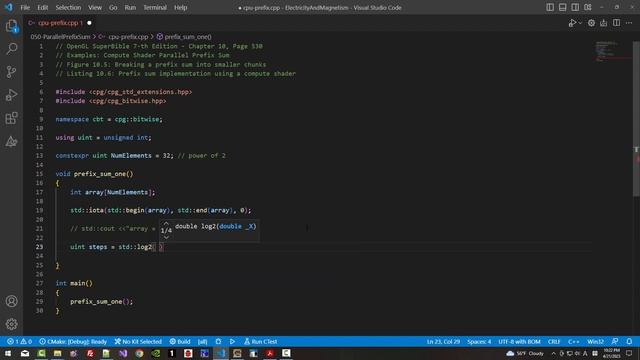640x360 pixels.
Task: Open the NVIDIA app in taskbar
Action: [156, 353]
